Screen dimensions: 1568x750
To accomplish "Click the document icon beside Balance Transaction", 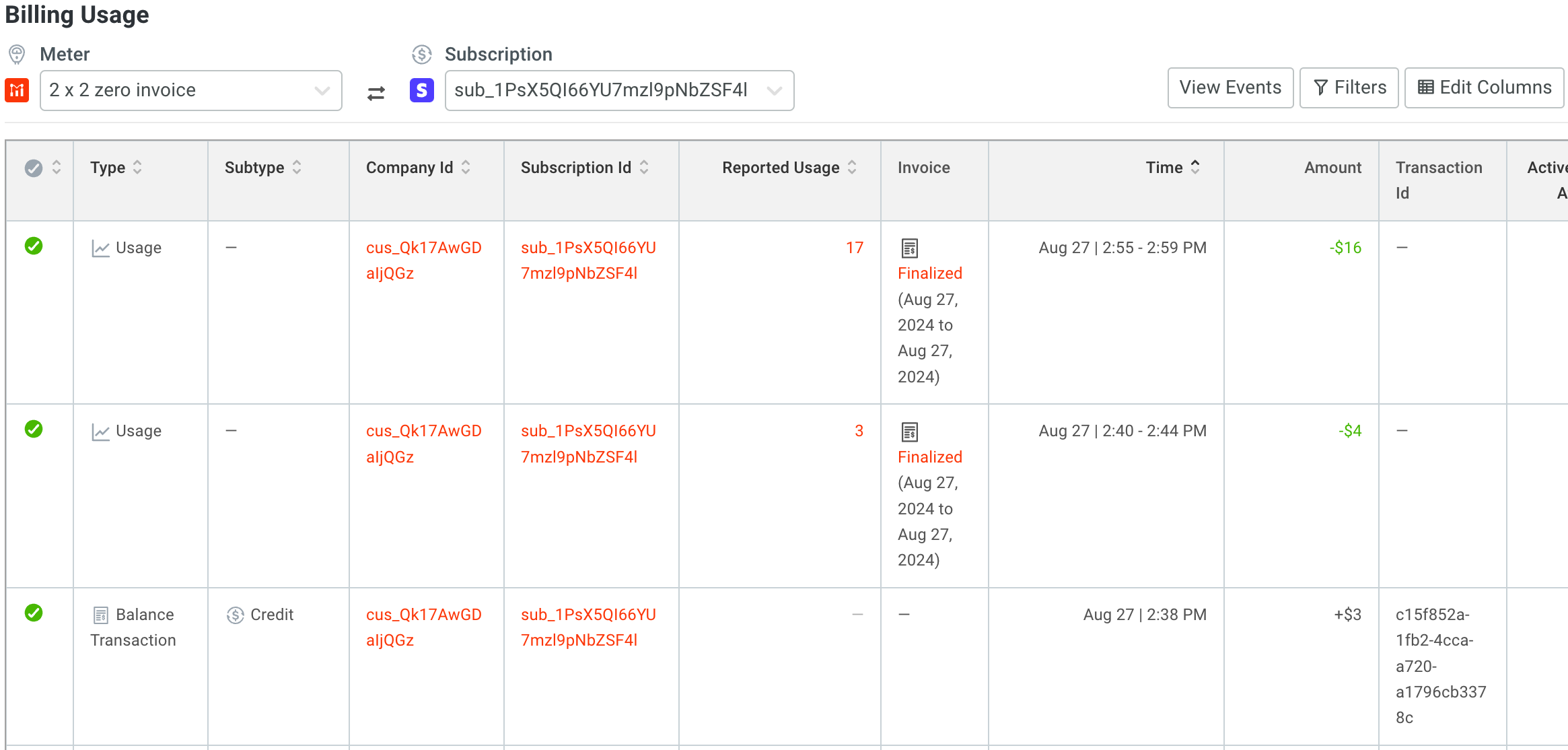I will (x=100, y=614).
